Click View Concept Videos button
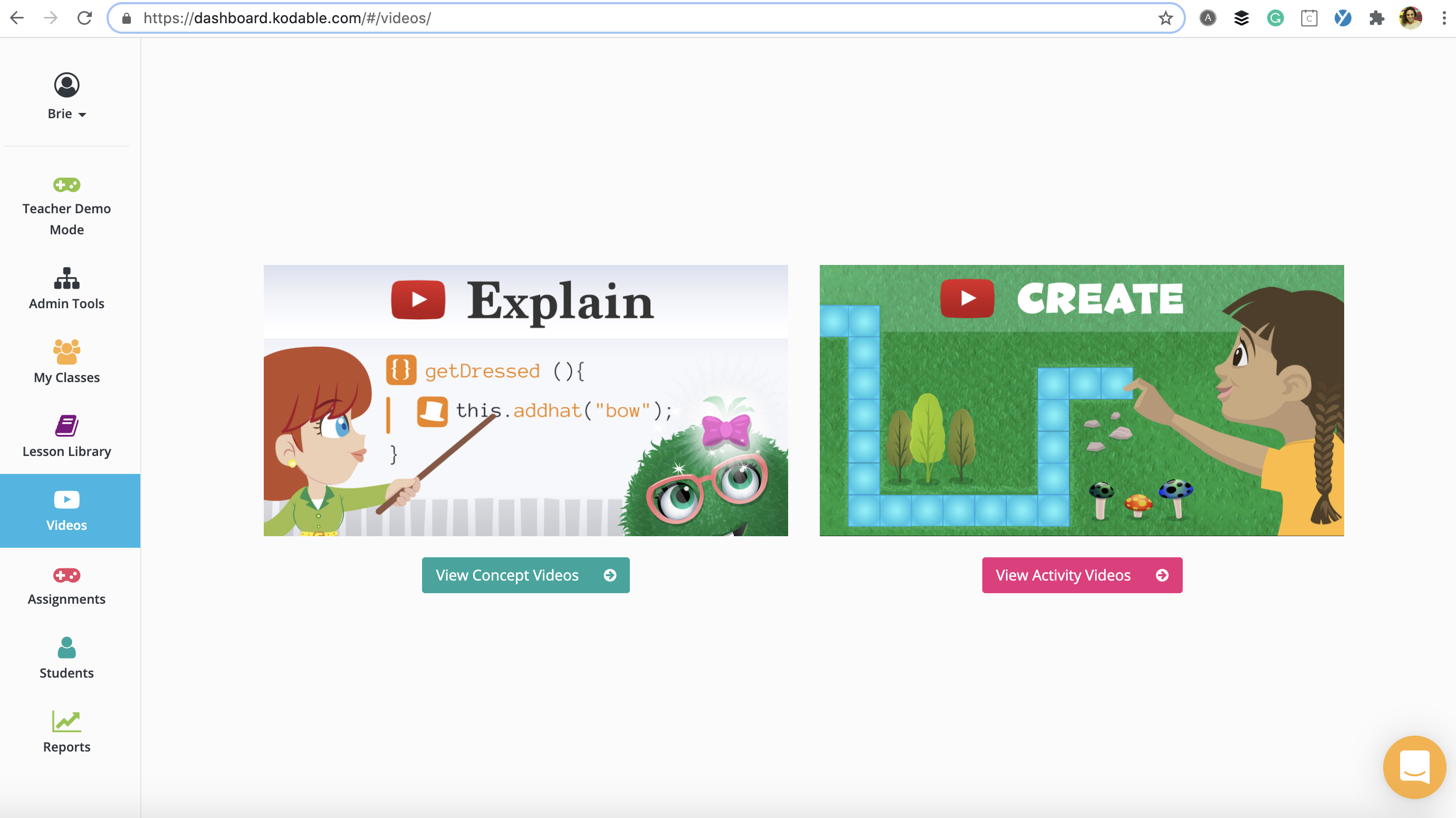Screen dimensions: 1456x818 point(525,575)
